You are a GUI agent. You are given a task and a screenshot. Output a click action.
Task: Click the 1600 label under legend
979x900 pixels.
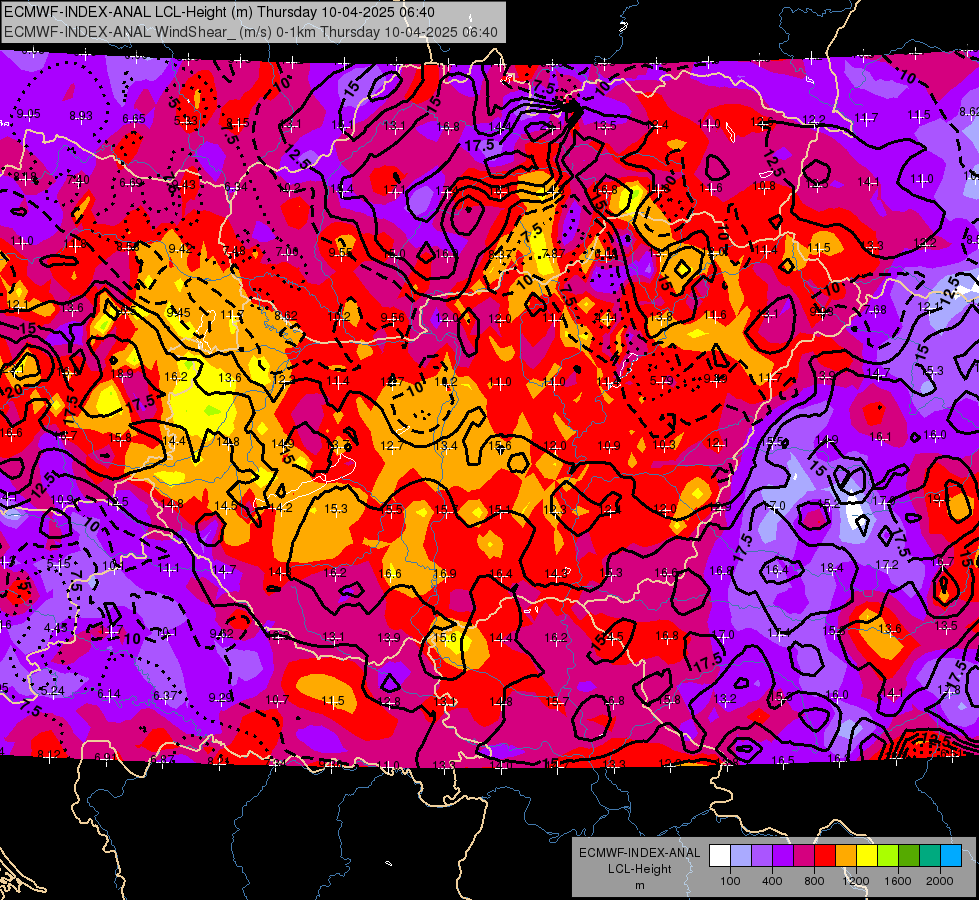[898, 881]
